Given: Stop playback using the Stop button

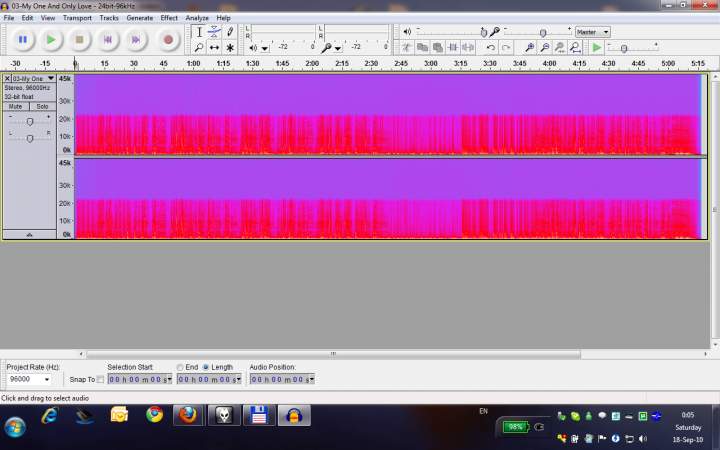Looking at the screenshot, I should [x=79, y=39].
